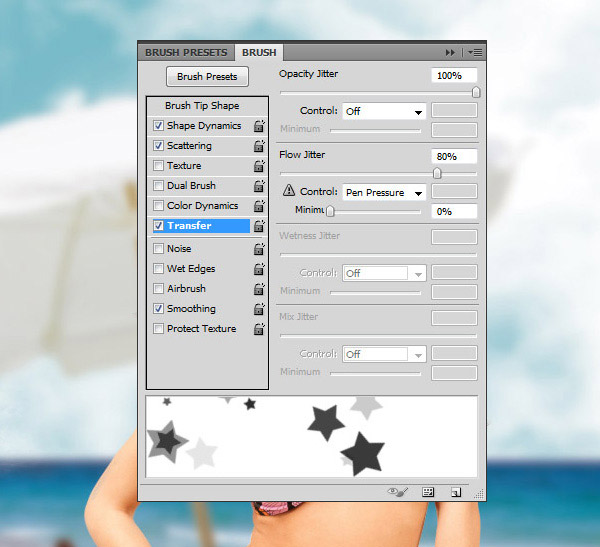
Task: Click the star brush stroke preview
Action: [x=312, y=436]
